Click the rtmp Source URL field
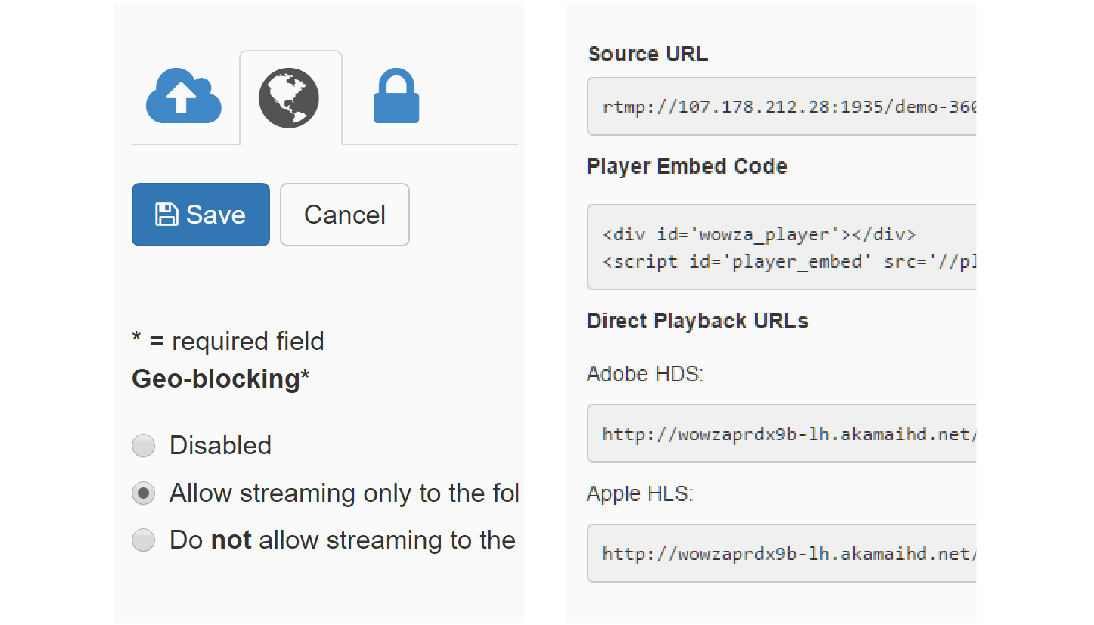 pyautogui.click(x=782, y=107)
